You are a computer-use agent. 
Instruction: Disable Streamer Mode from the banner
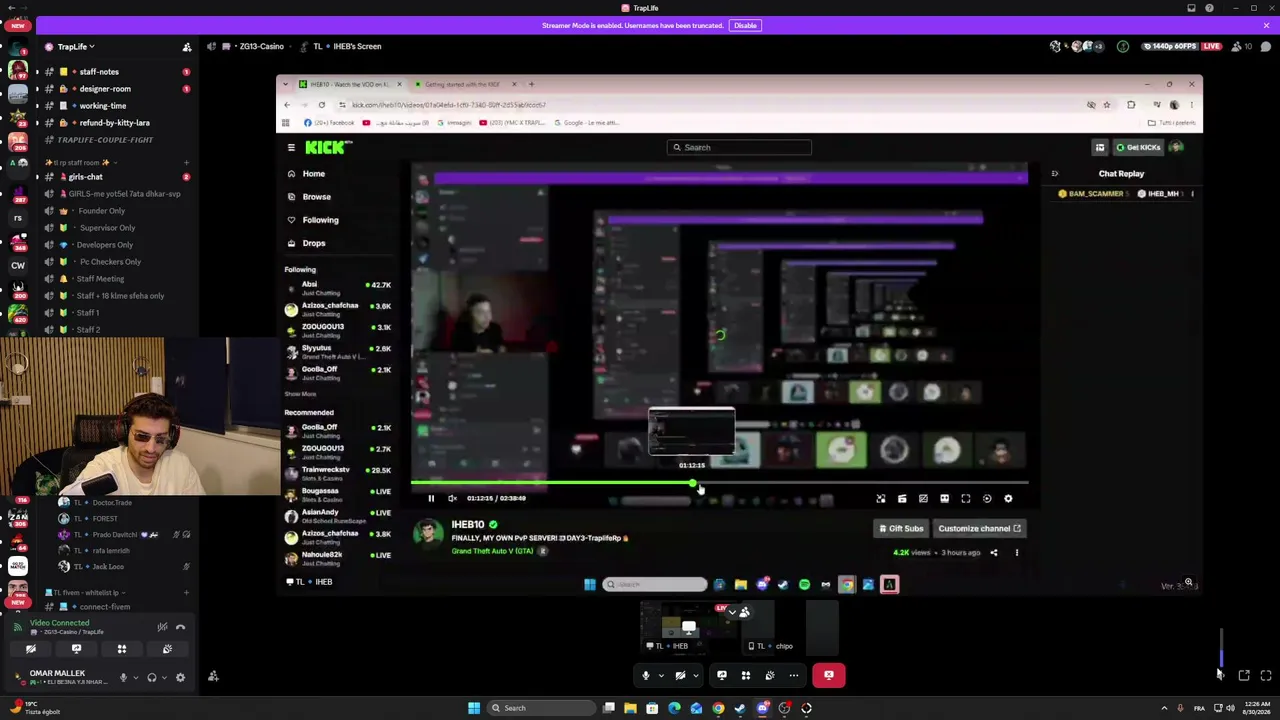[x=745, y=25]
